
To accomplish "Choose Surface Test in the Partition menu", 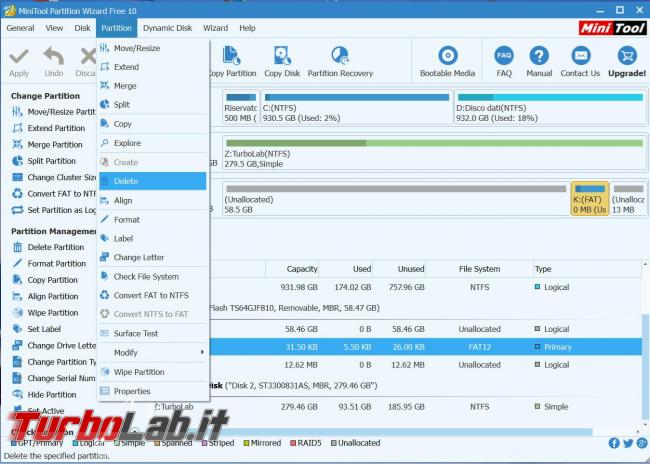I will click(153, 333).
